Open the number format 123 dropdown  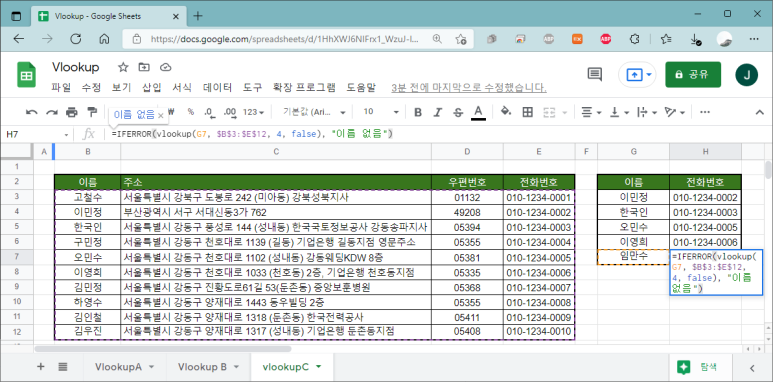tap(254, 112)
